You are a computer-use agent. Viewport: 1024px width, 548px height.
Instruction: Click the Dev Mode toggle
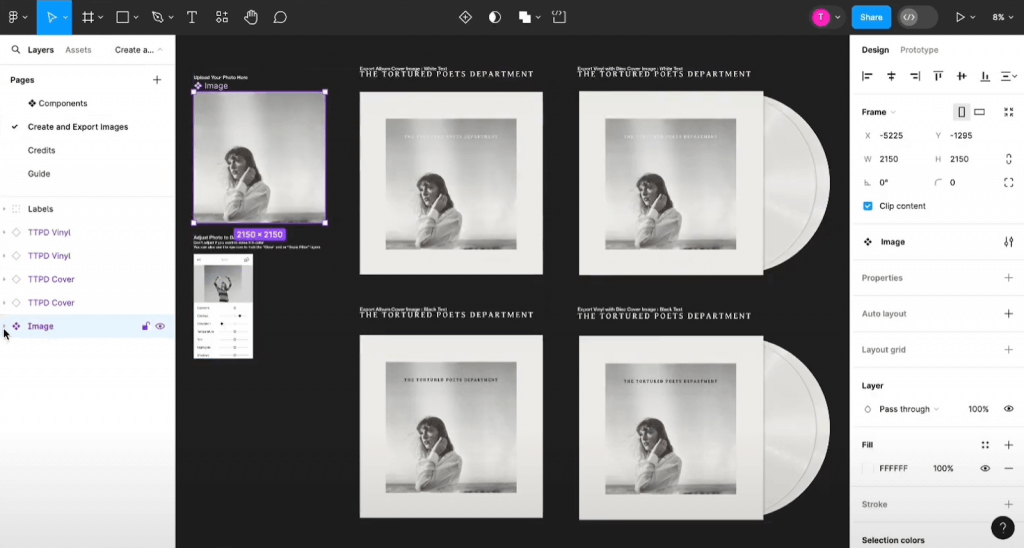pyautogui.click(x=916, y=17)
